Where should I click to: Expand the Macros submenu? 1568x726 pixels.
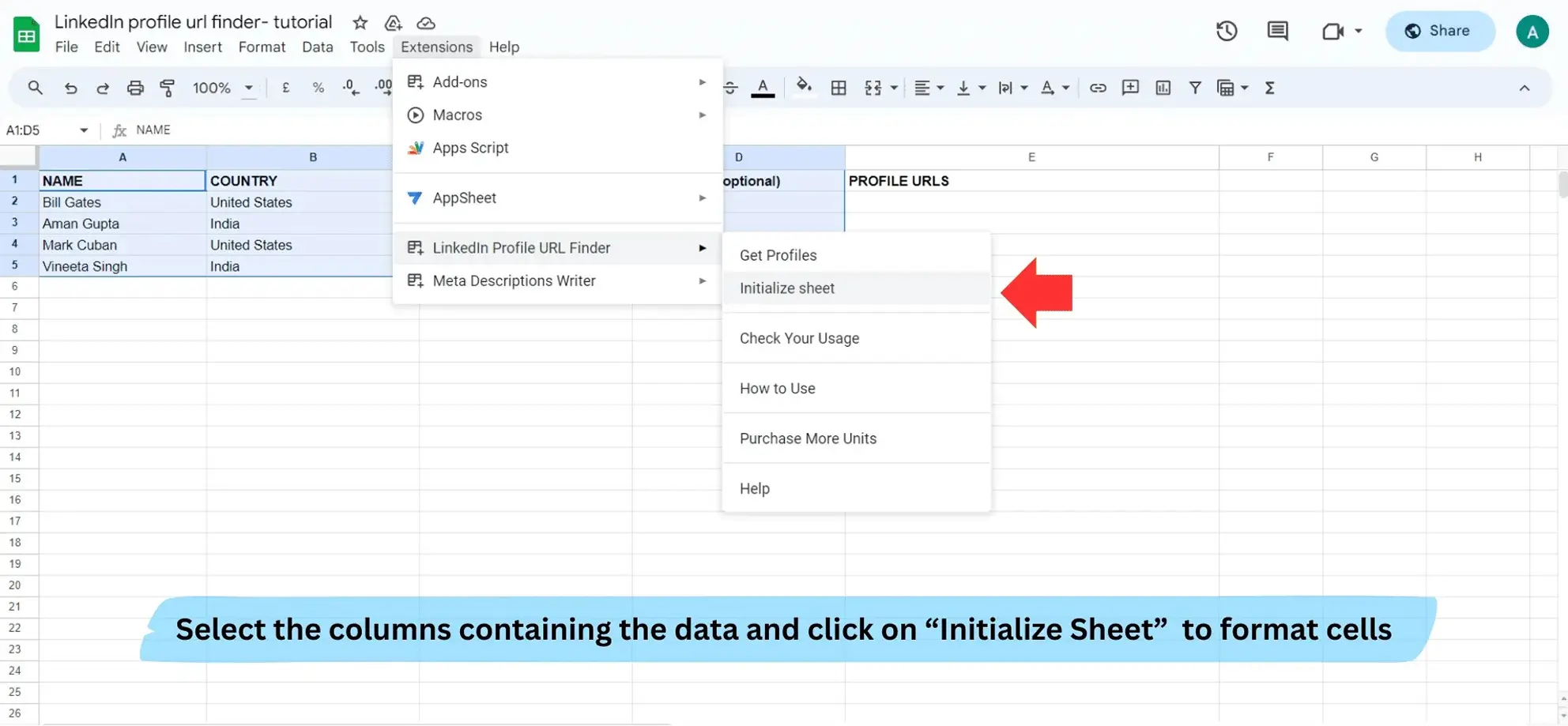[558, 115]
